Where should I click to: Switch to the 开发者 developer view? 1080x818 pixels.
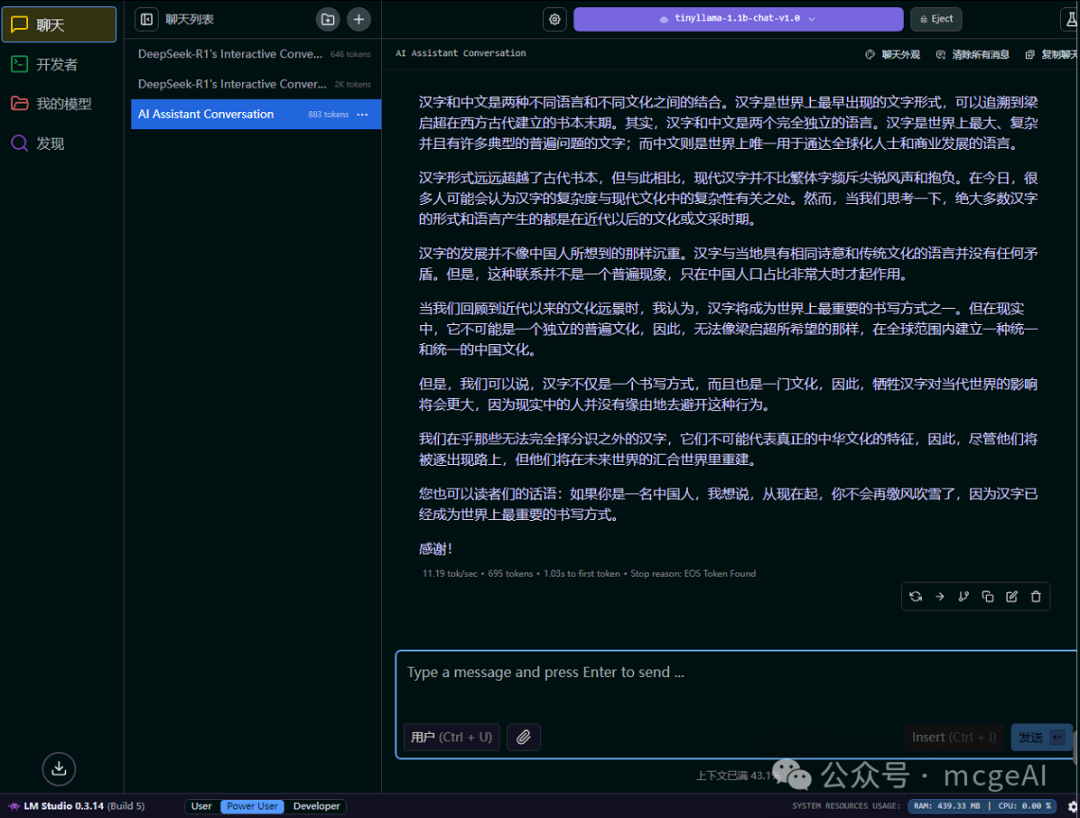click(44, 65)
